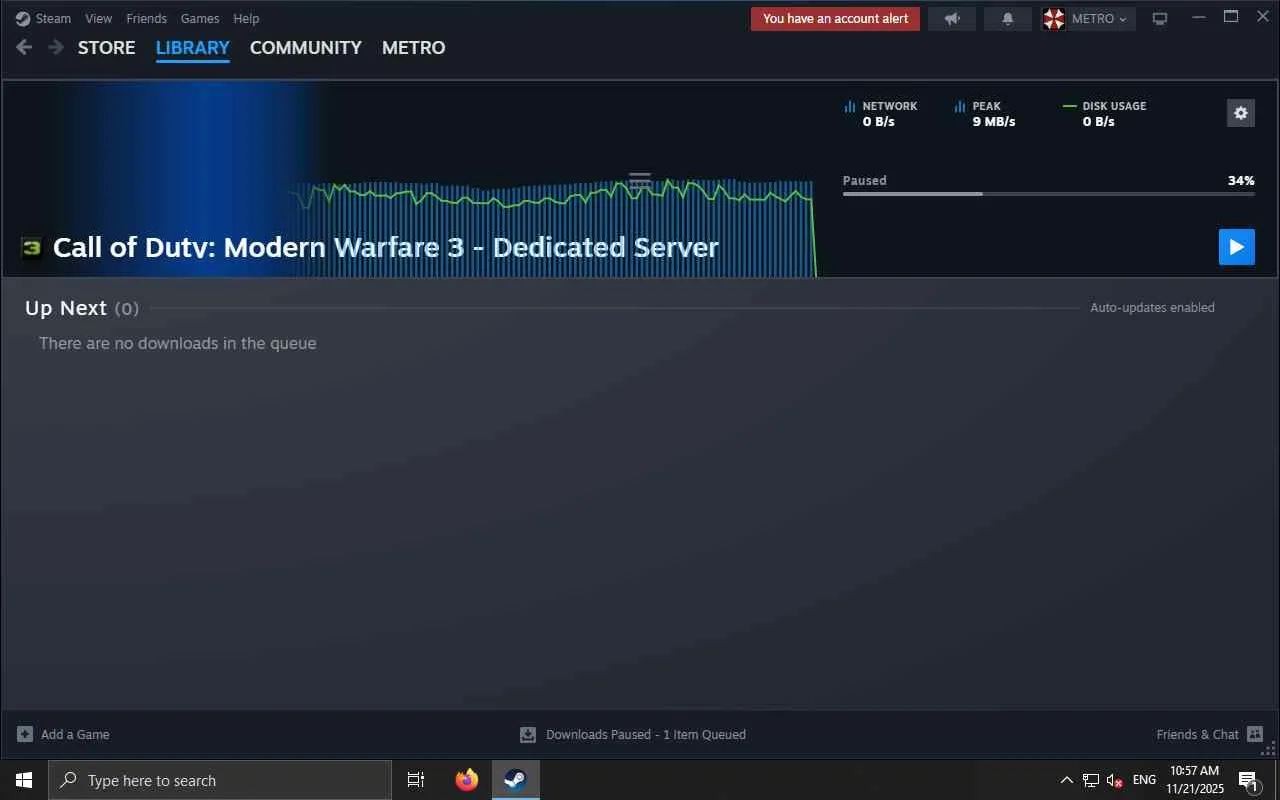Viewport: 1280px width, 800px height.
Task: Launch Firefox from the taskbar
Action: tap(467, 780)
